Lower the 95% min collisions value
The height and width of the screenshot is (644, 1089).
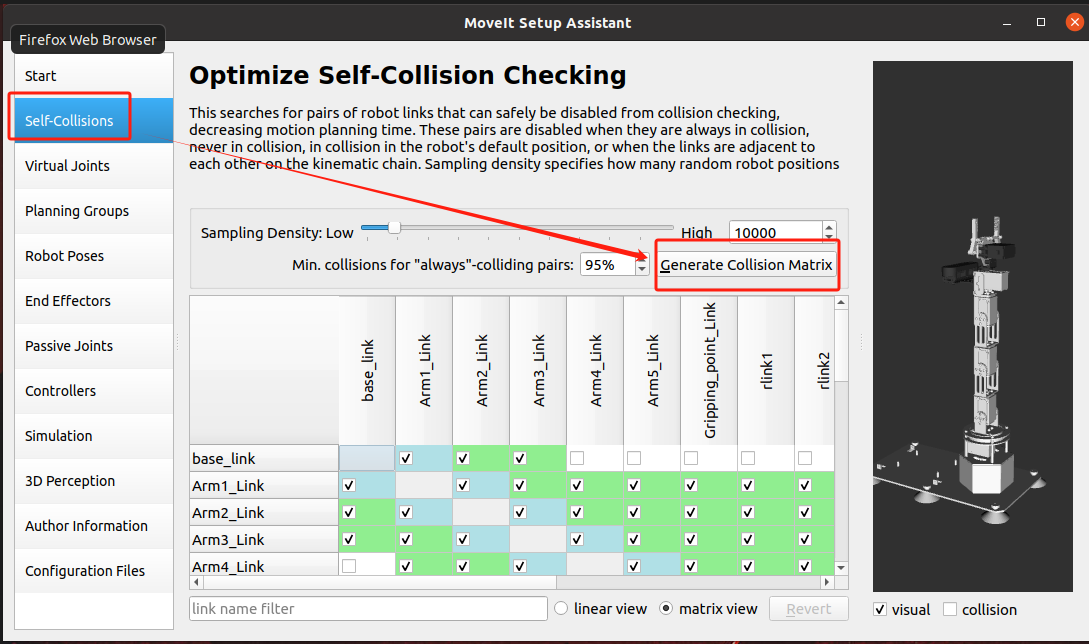[x=642, y=269]
